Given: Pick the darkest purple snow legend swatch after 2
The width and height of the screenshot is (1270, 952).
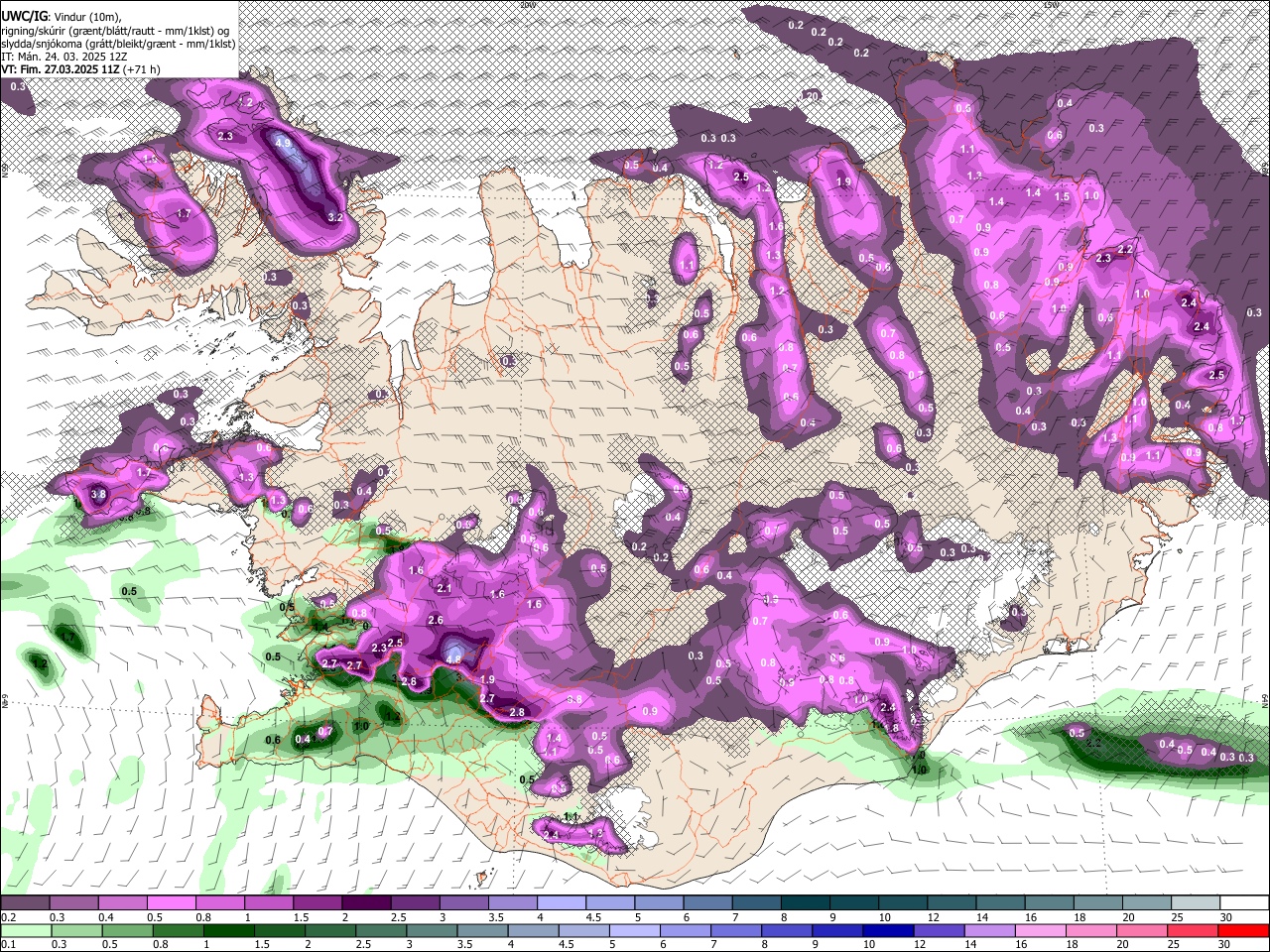Looking at the screenshot, I should [x=366, y=903].
